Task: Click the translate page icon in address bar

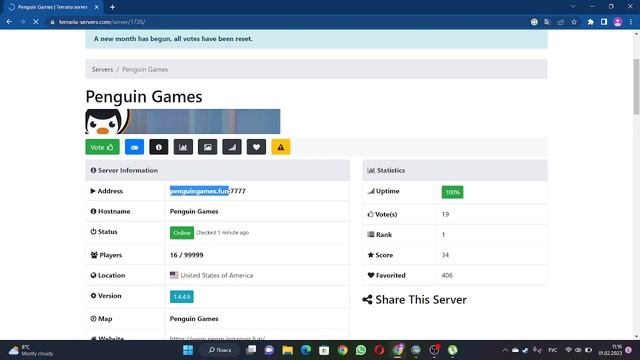Action: tap(547, 22)
